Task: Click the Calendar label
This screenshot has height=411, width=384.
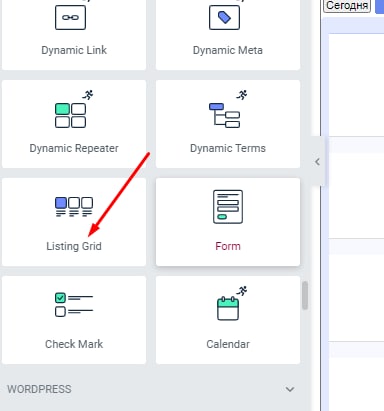Action: pos(228,344)
